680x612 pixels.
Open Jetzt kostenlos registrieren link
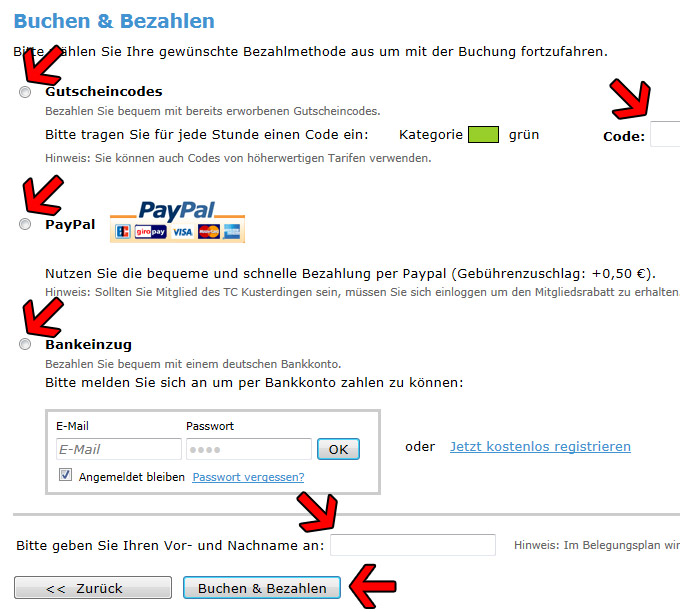pyautogui.click(x=540, y=446)
